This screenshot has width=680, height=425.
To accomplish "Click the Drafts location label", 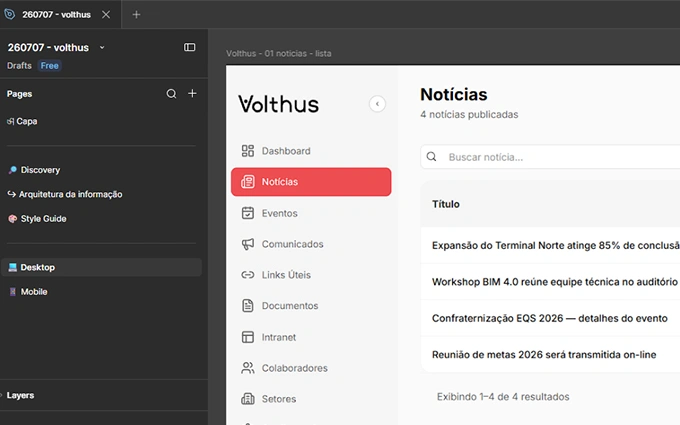I will (19, 65).
